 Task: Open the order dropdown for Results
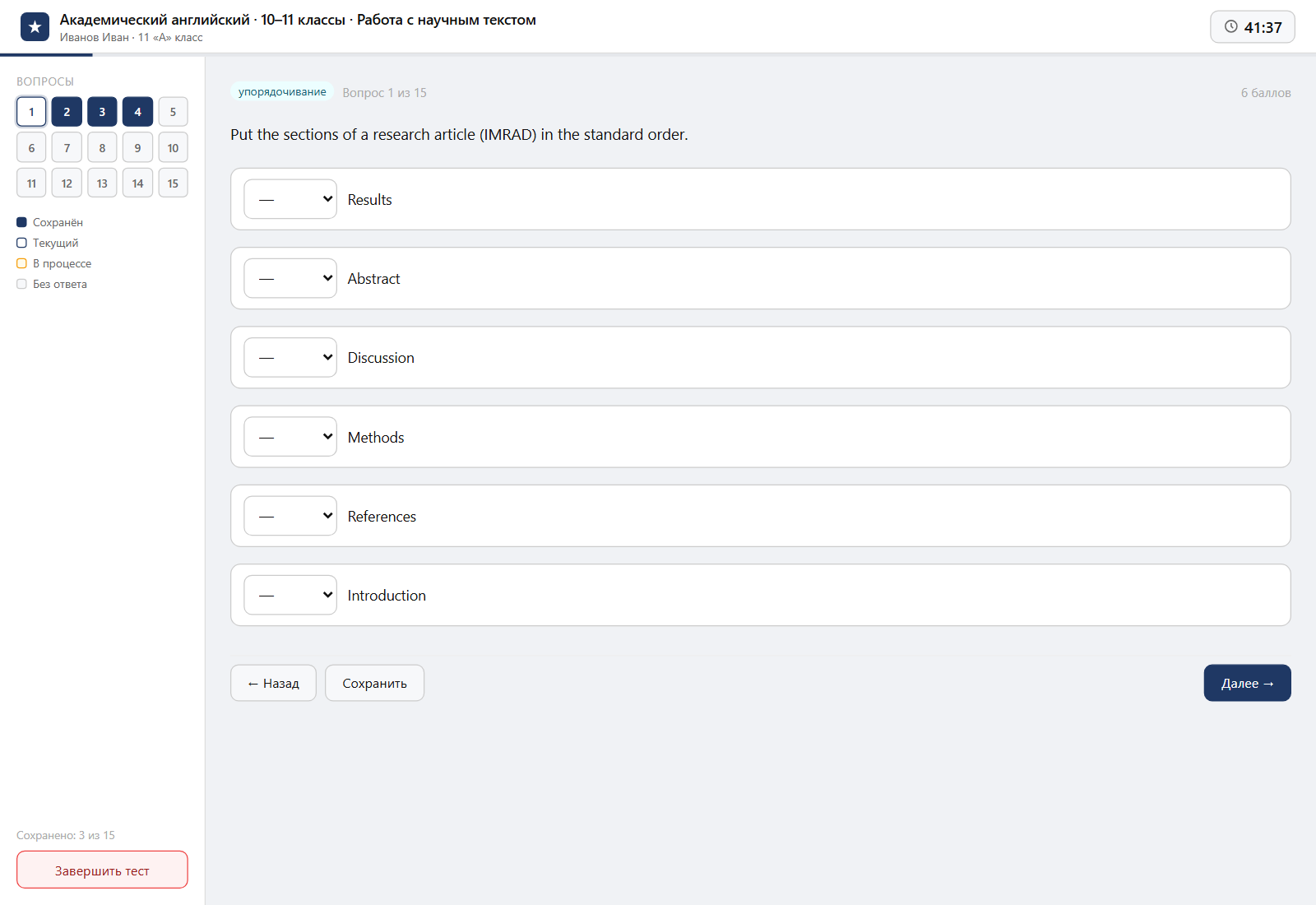tap(290, 199)
